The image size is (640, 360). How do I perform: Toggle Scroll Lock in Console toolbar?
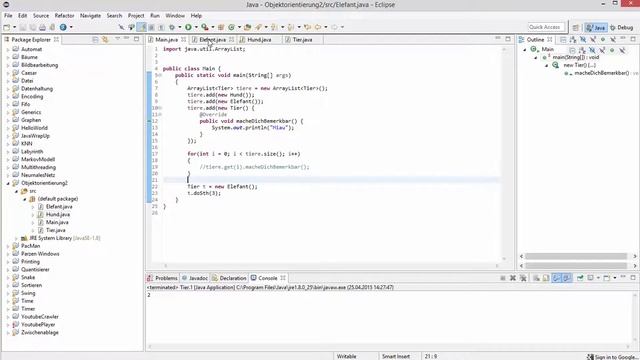[x=546, y=278]
